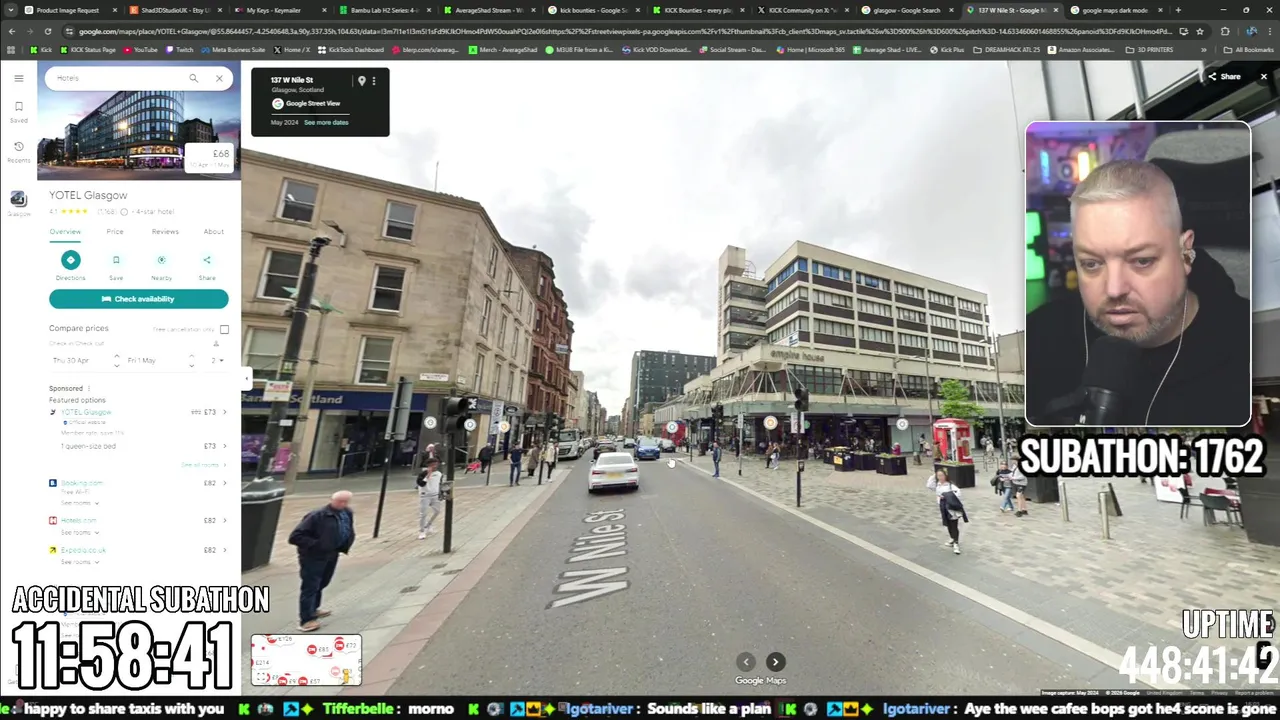The width and height of the screenshot is (1280, 720).
Task: Enable the Free cancellation only checkbox
Action: pos(224,329)
